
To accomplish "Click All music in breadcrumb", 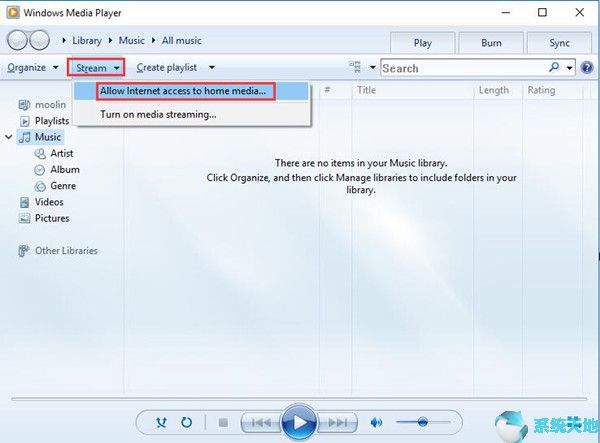I will click(x=181, y=40).
